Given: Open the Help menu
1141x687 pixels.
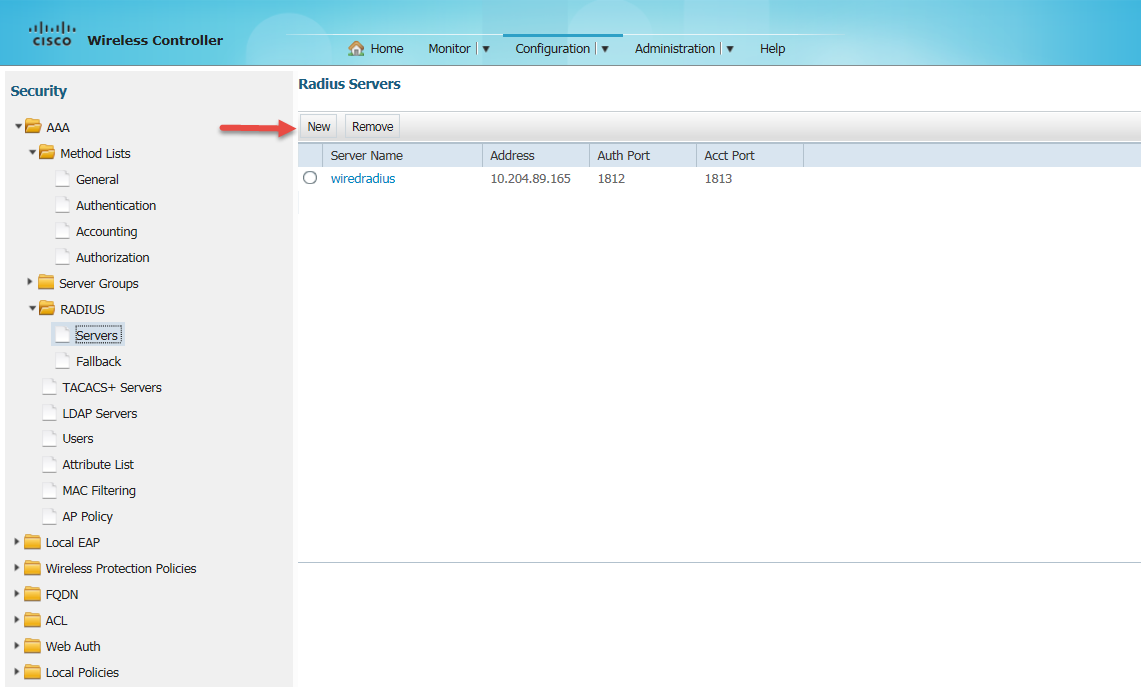Looking at the screenshot, I should (772, 49).
